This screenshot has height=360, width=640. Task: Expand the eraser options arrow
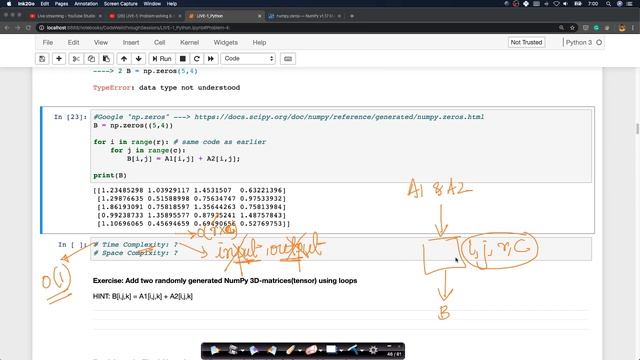pyautogui.click(x=321, y=350)
